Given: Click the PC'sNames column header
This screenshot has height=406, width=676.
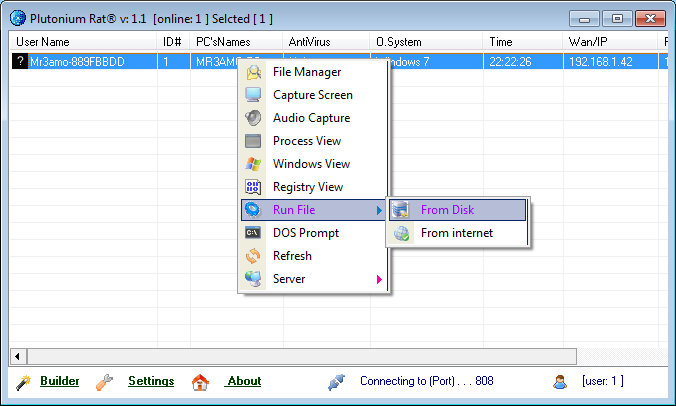Looking at the screenshot, I should tap(236, 42).
